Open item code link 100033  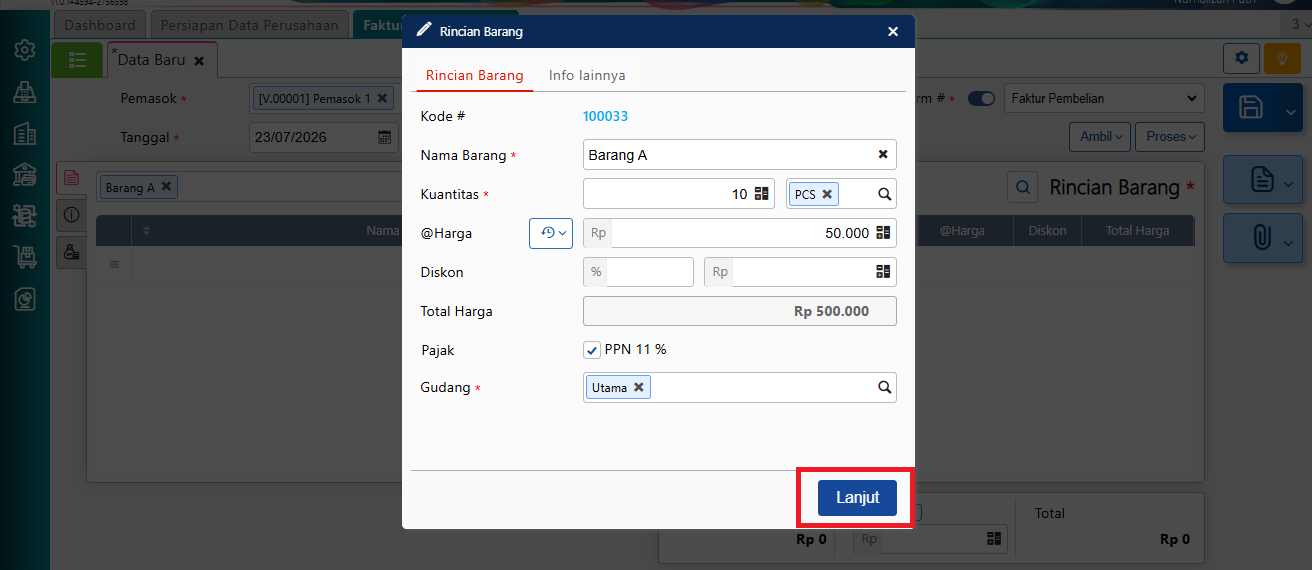[605, 116]
